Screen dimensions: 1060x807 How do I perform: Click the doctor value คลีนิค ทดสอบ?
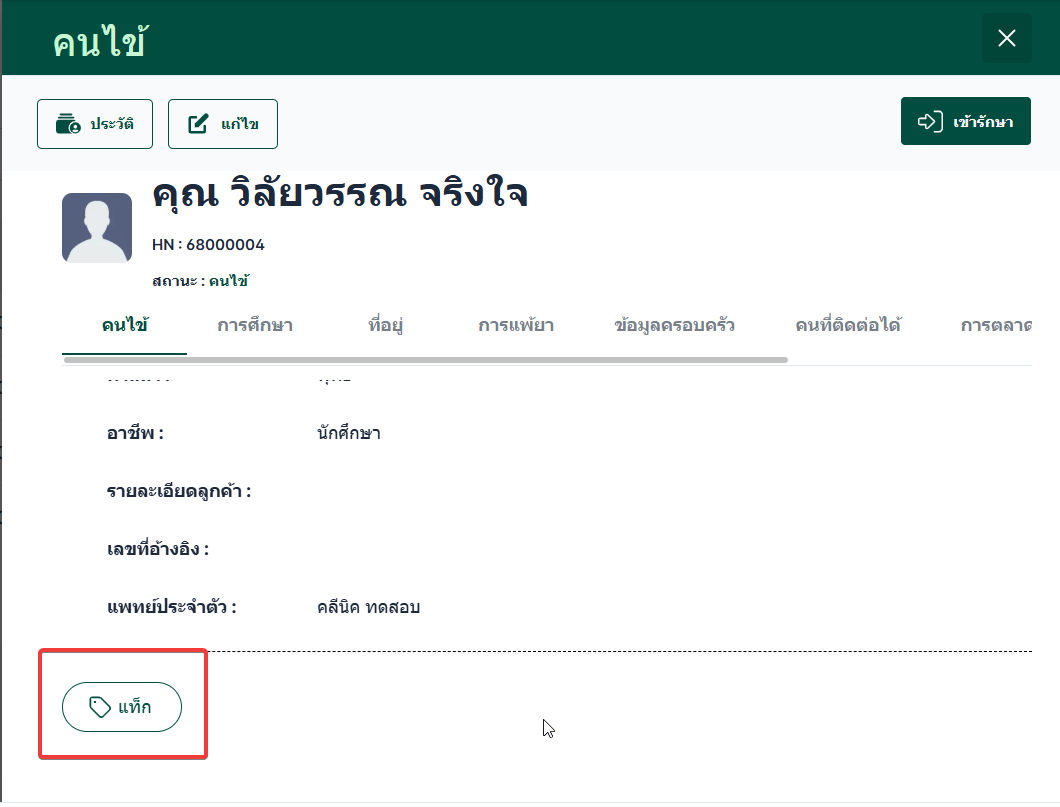click(x=368, y=608)
